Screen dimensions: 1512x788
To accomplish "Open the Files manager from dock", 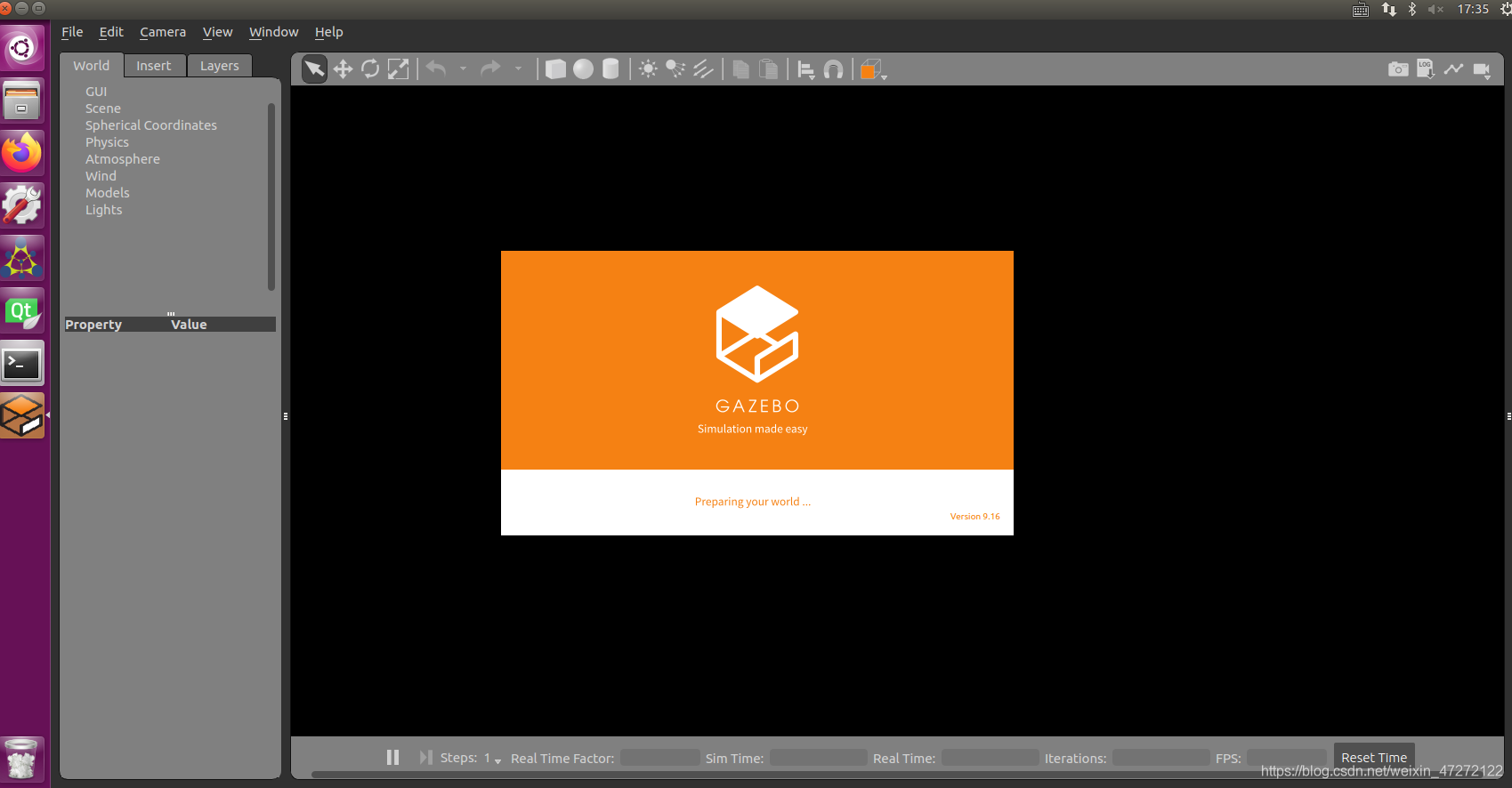I will [22, 101].
